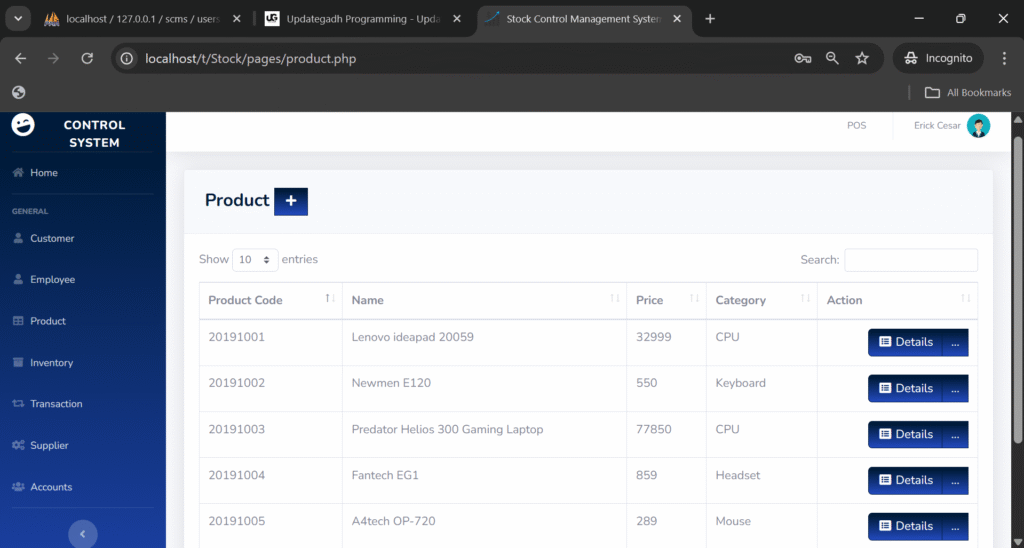Open more actions dropdown for Newmen E120 row
The image size is (1024, 548).
[x=955, y=389]
